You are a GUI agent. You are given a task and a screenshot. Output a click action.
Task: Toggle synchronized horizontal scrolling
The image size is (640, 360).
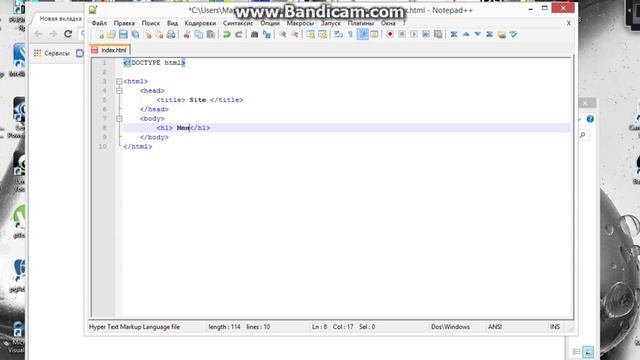pyautogui.click(x=322, y=35)
